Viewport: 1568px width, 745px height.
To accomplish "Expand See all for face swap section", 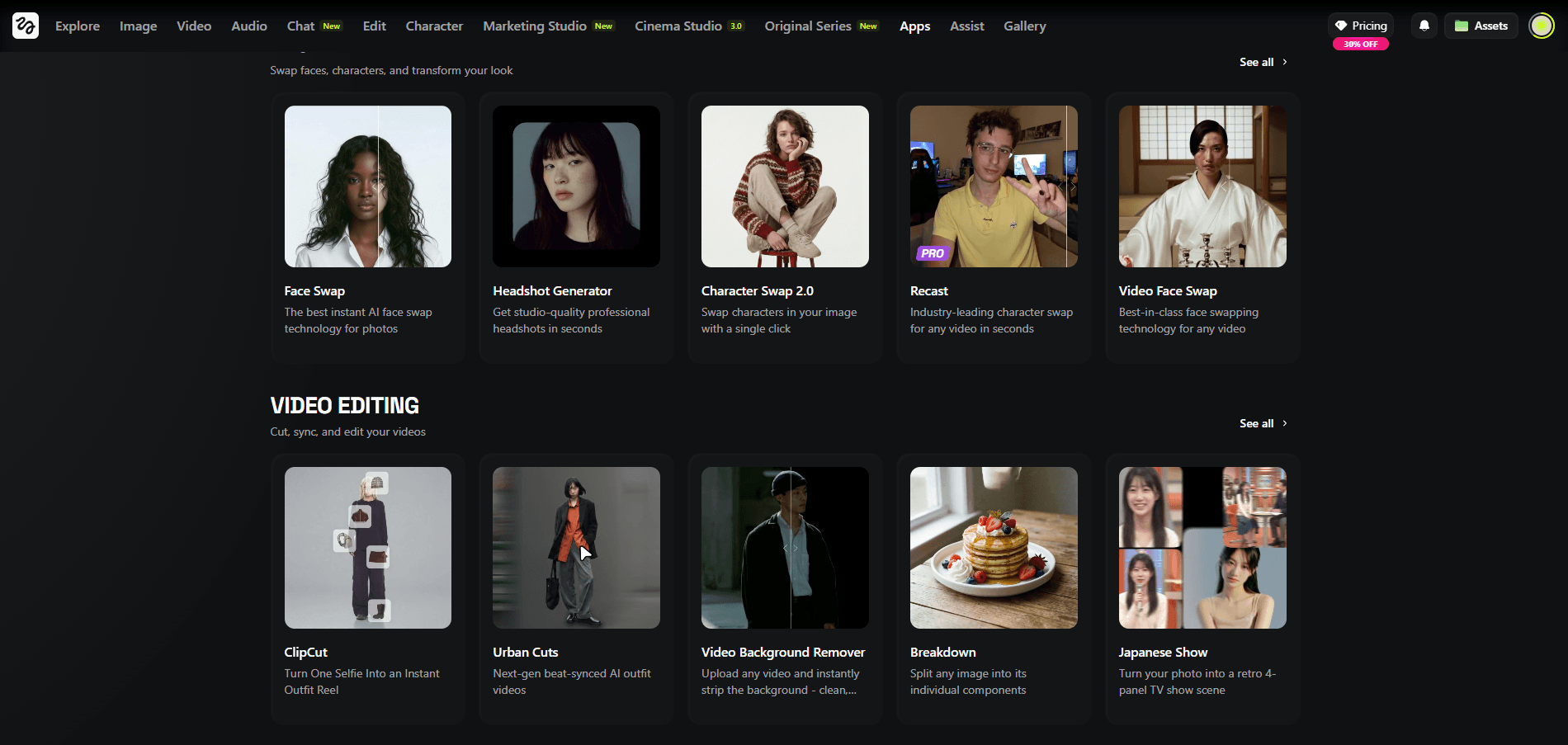I will point(1263,62).
